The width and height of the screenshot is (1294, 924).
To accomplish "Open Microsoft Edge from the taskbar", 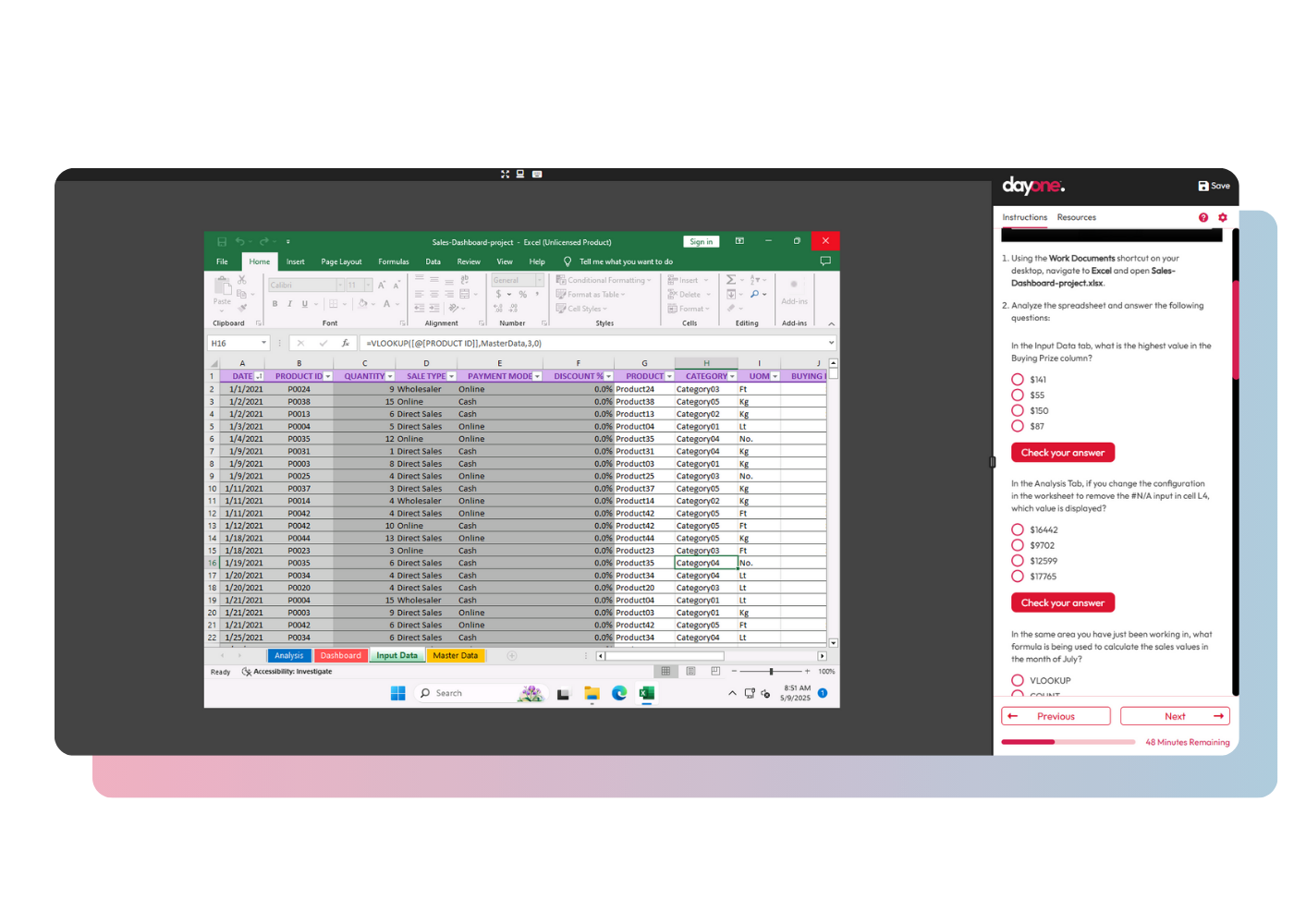I will click(x=619, y=693).
